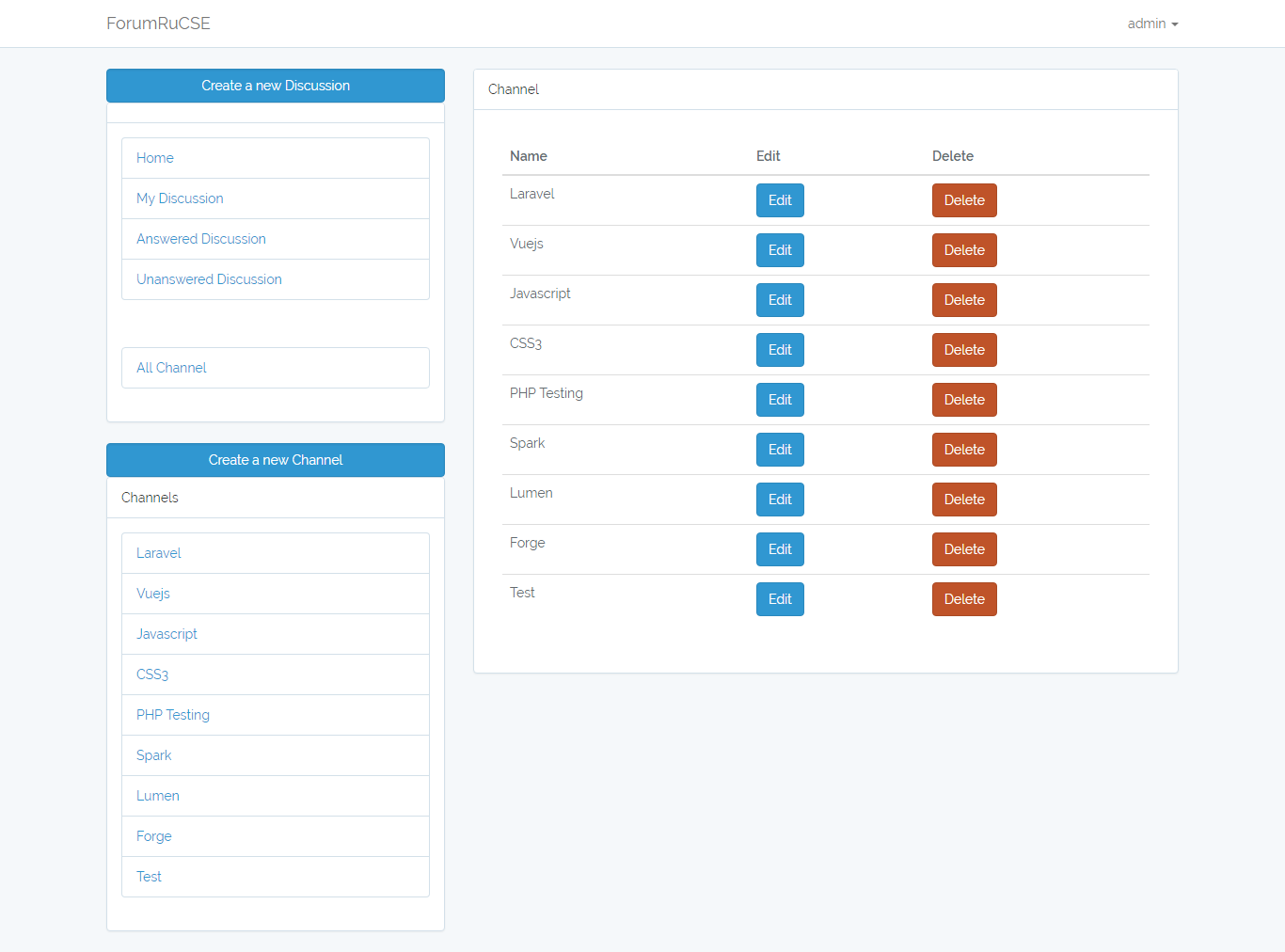
Task: Click the Edit column header
Action: coord(769,156)
